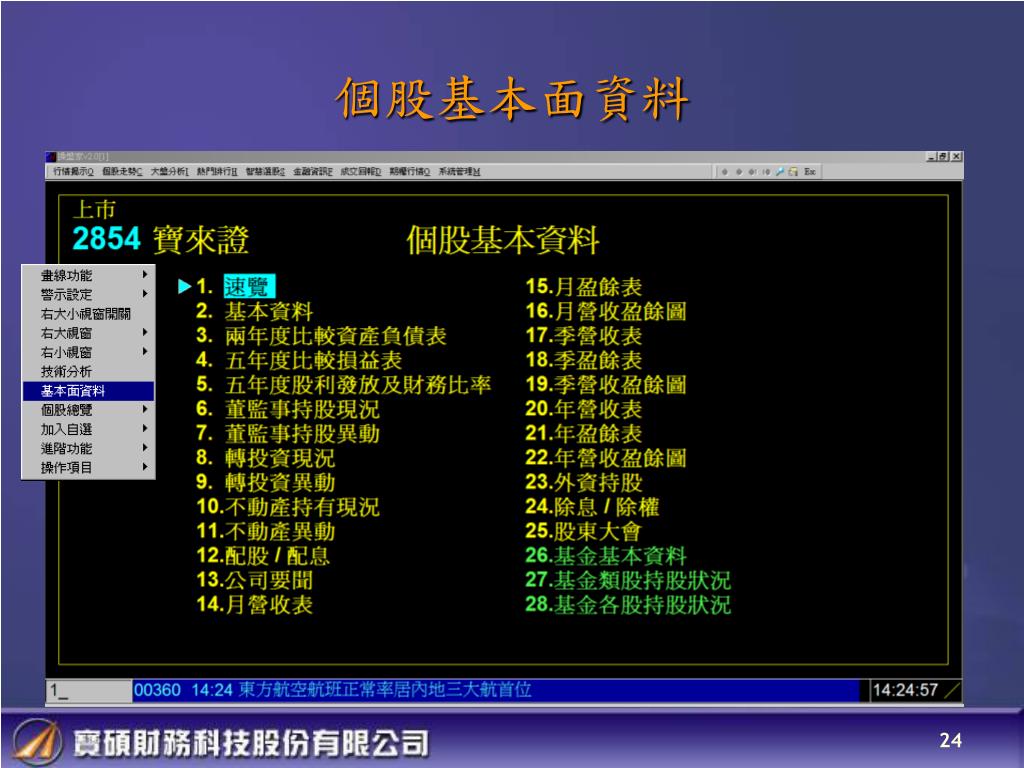Click the yellow printer-like toolbar icon
The width and height of the screenshot is (1024, 768).
(793, 172)
